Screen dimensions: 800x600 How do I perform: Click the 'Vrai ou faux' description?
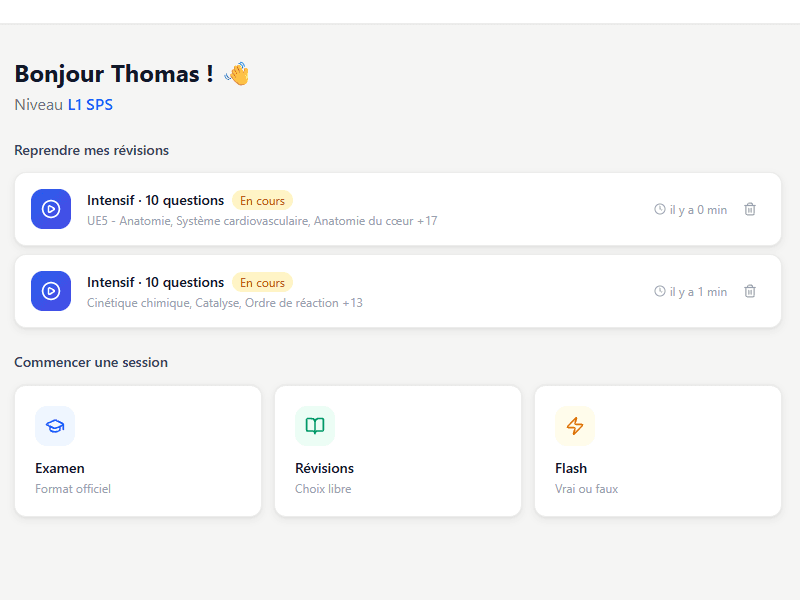pyautogui.click(x=586, y=489)
